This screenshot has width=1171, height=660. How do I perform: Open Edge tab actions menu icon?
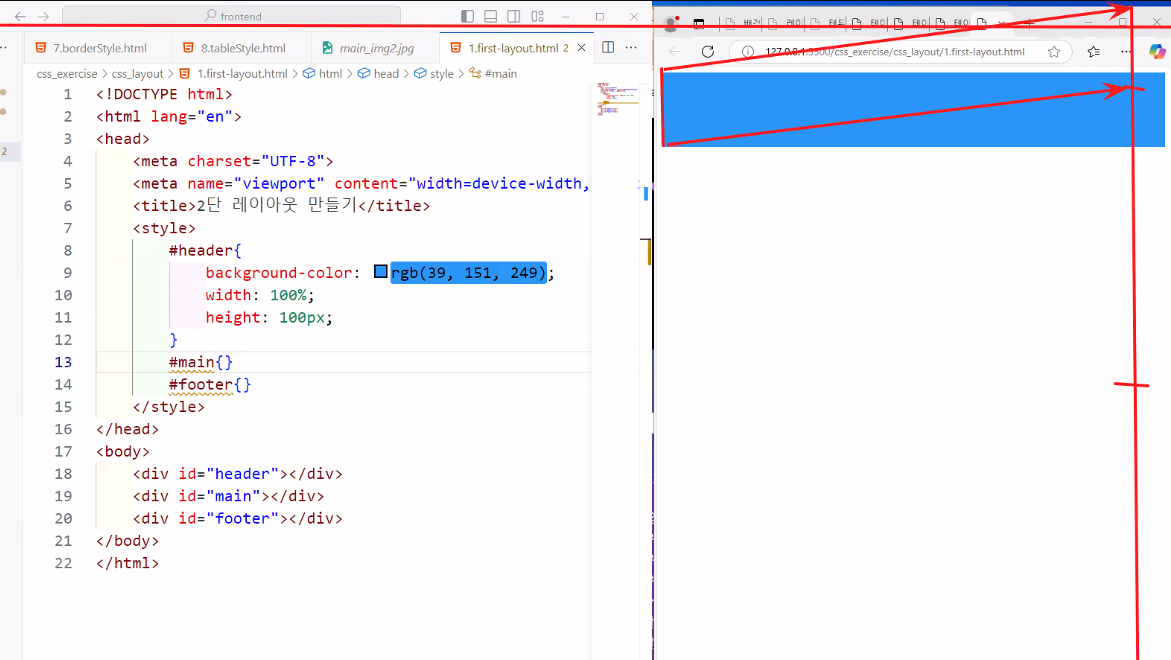click(x=699, y=23)
